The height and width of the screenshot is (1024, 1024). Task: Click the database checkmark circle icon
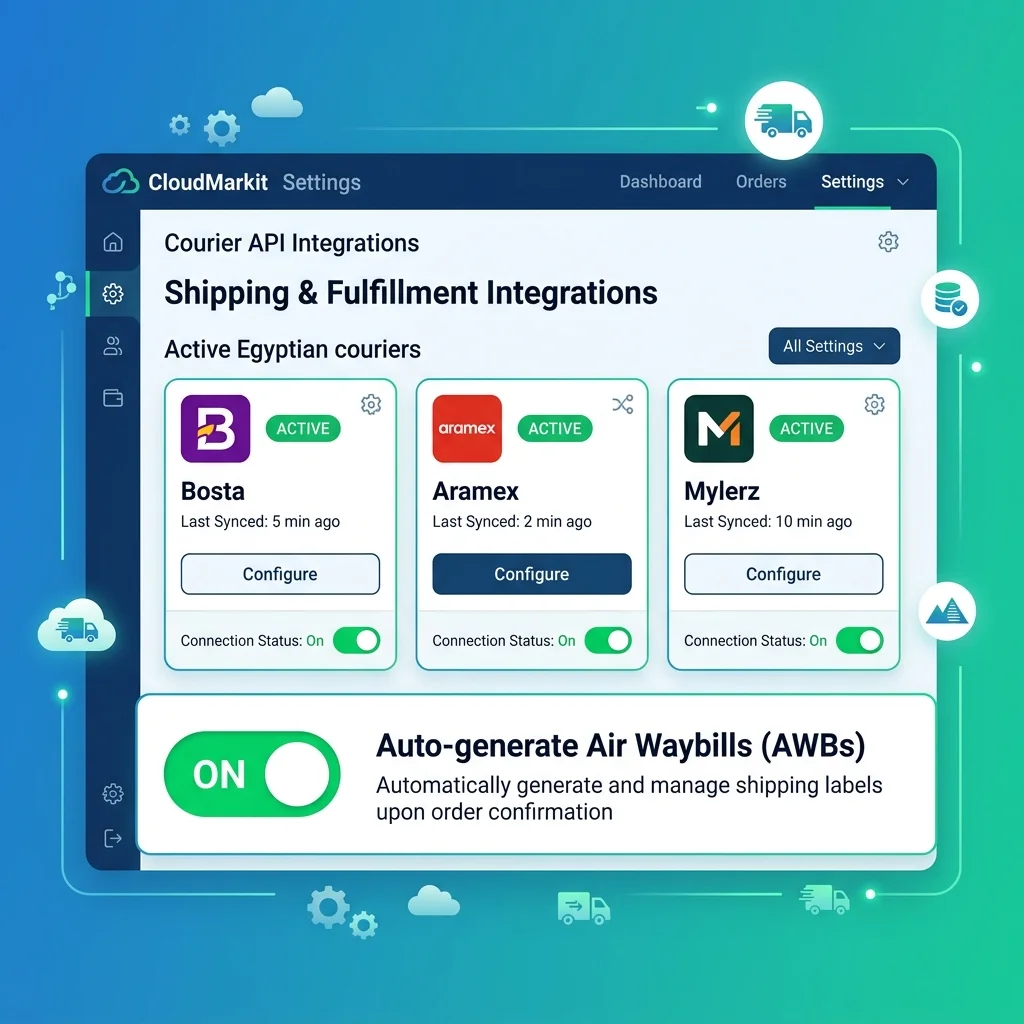(x=950, y=299)
